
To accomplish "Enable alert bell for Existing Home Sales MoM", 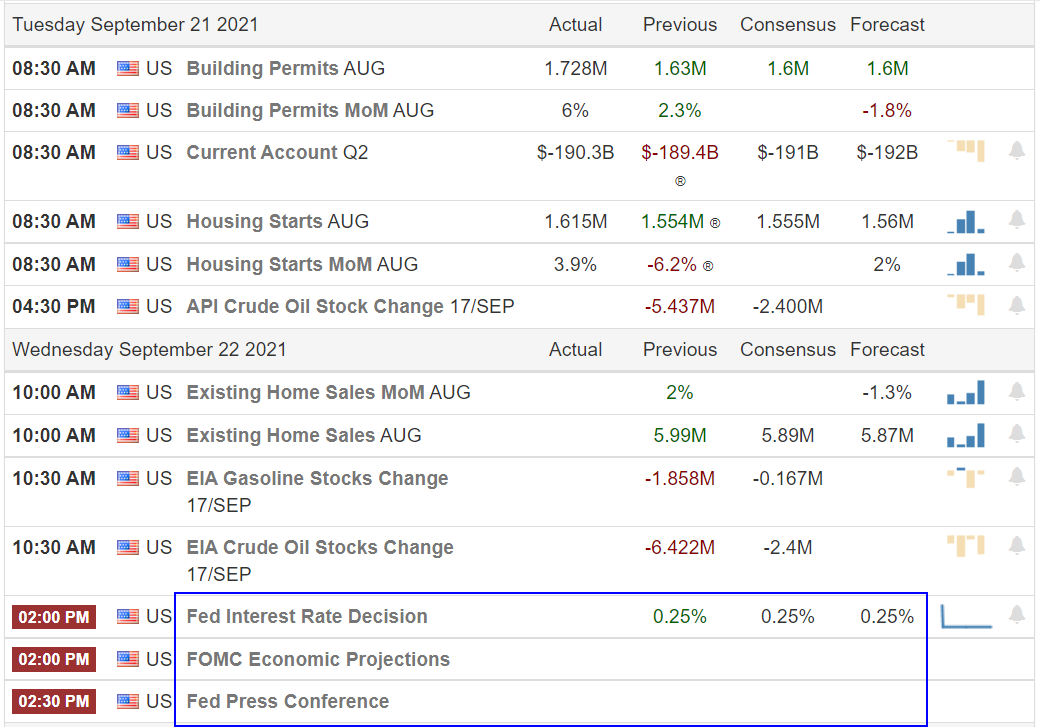I will (1017, 391).
